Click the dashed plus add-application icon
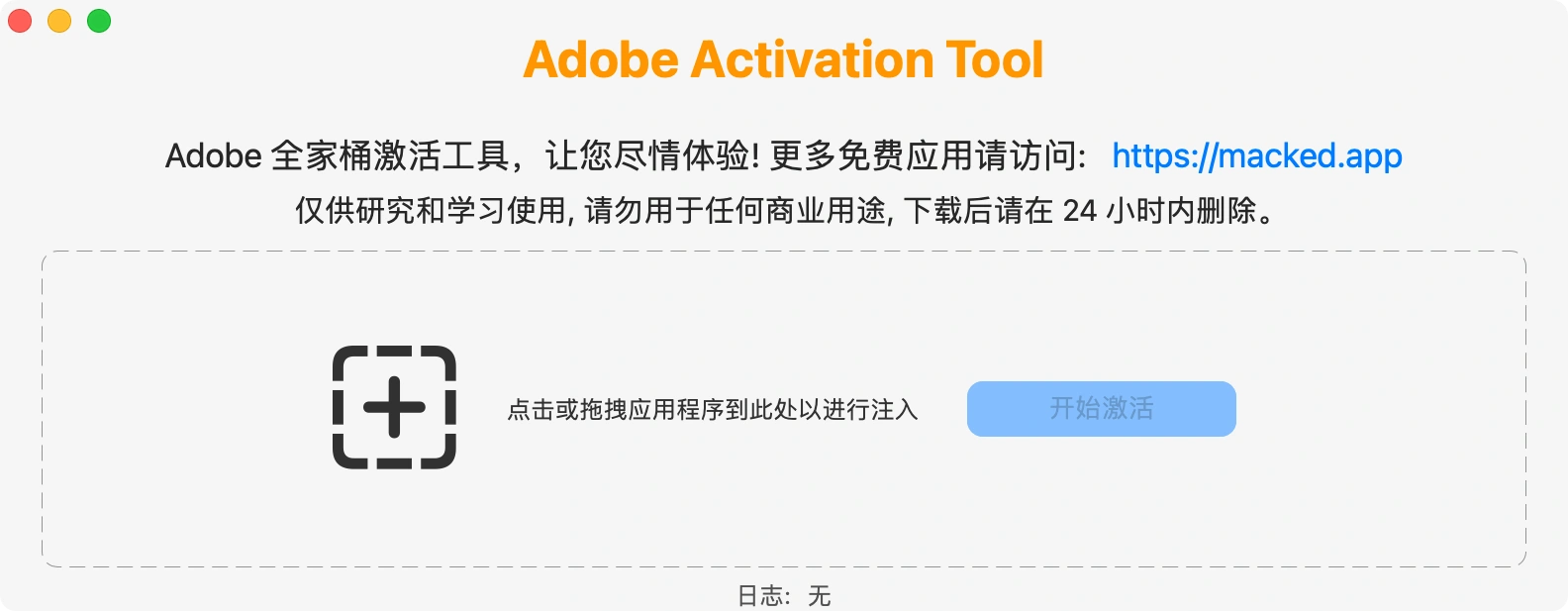 394,407
